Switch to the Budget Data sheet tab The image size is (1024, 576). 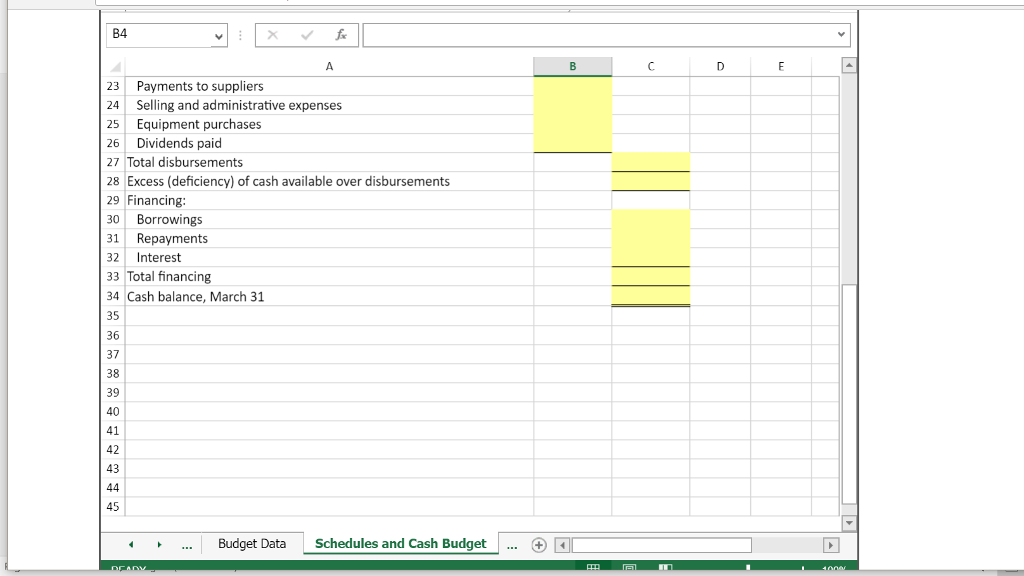(252, 543)
